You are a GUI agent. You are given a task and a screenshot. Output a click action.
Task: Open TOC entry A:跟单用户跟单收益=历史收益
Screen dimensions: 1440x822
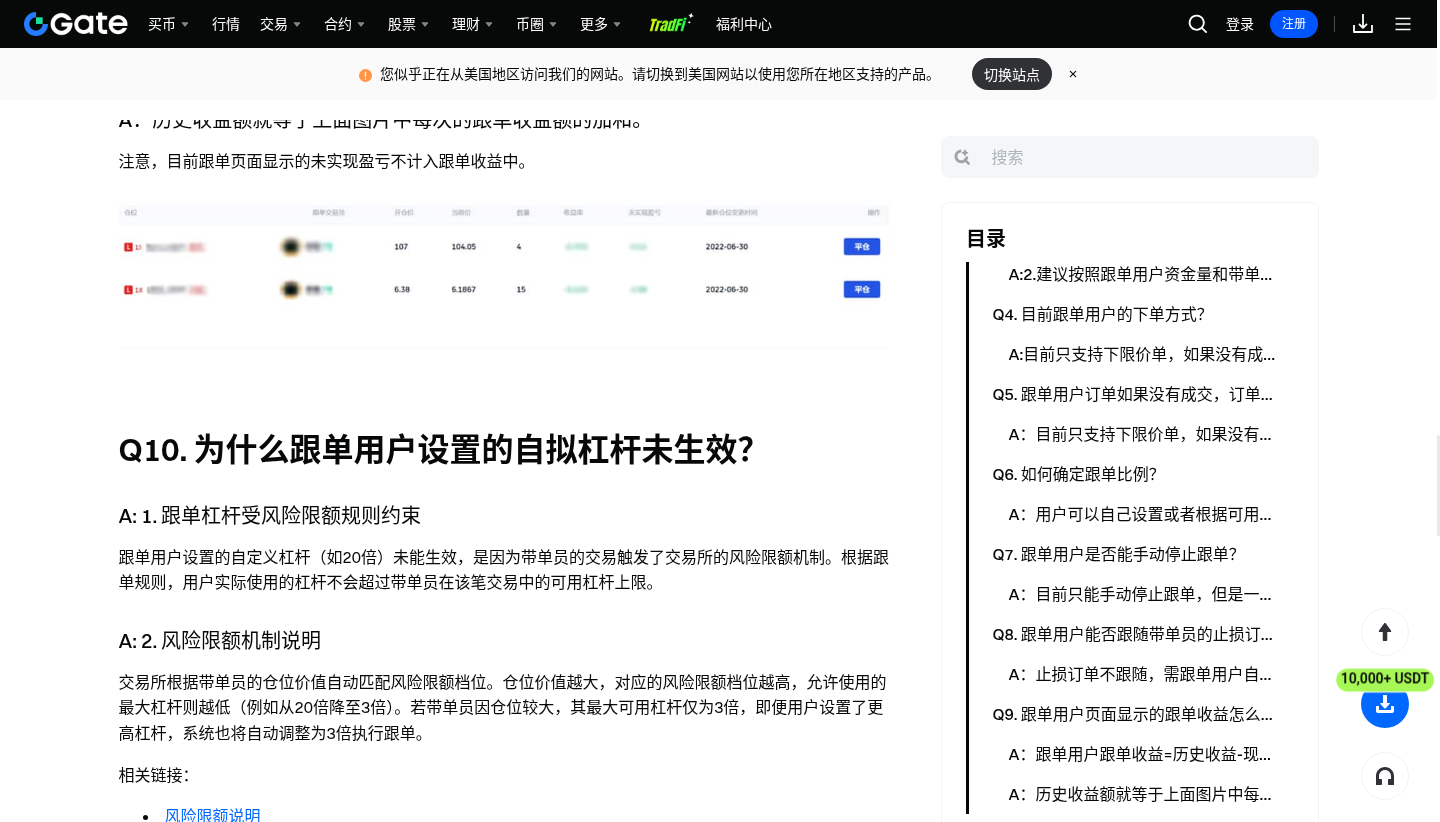[1140, 754]
